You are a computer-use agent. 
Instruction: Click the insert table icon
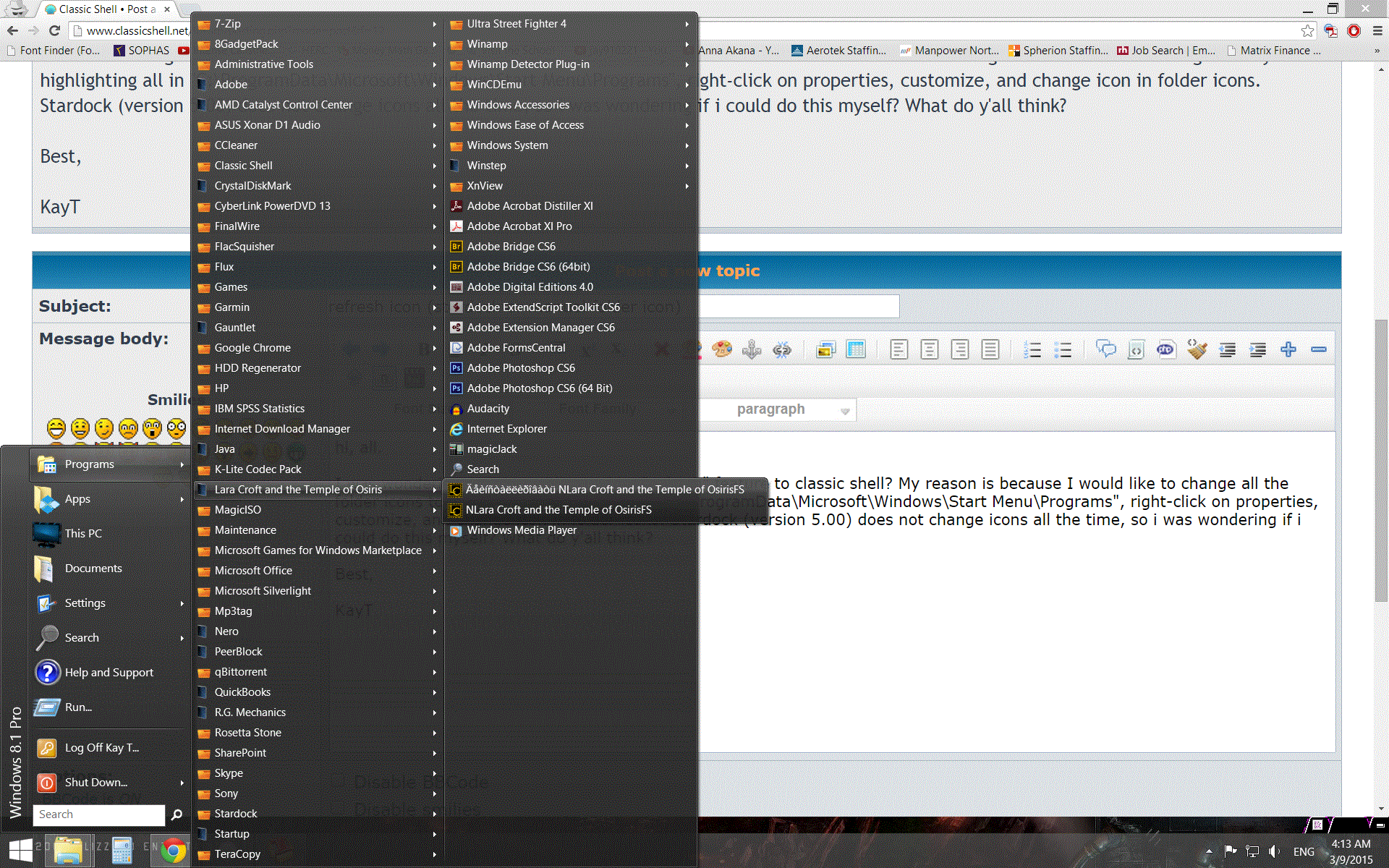click(856, 350)
